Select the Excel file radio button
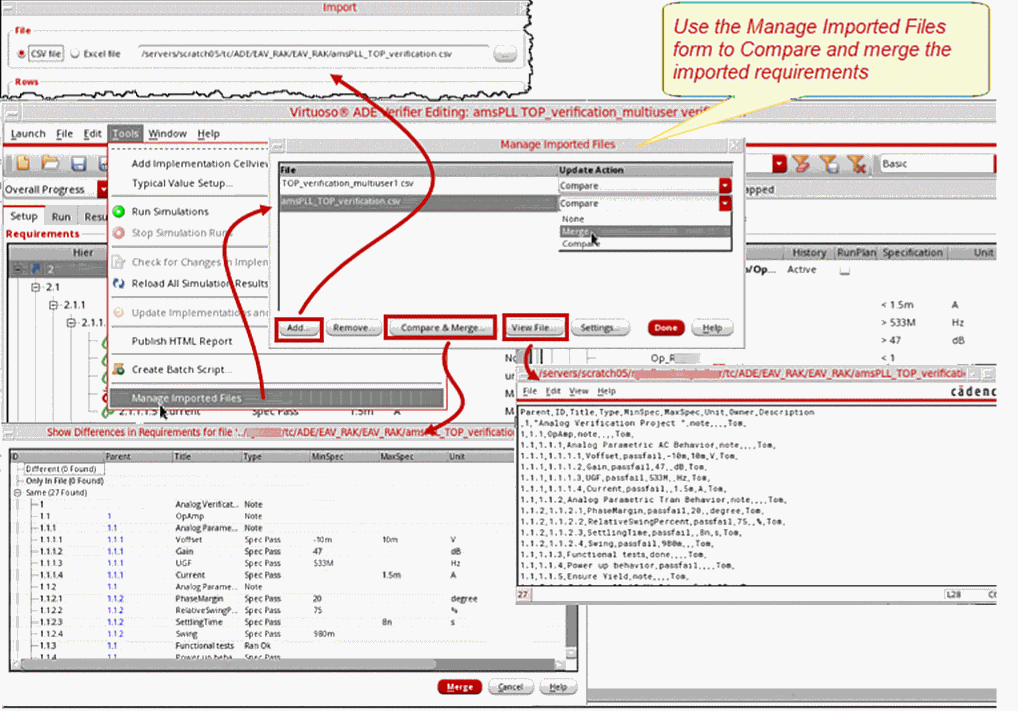This screenshot has width=1018, height=711. pyautogui.click(x=75, y=54)
